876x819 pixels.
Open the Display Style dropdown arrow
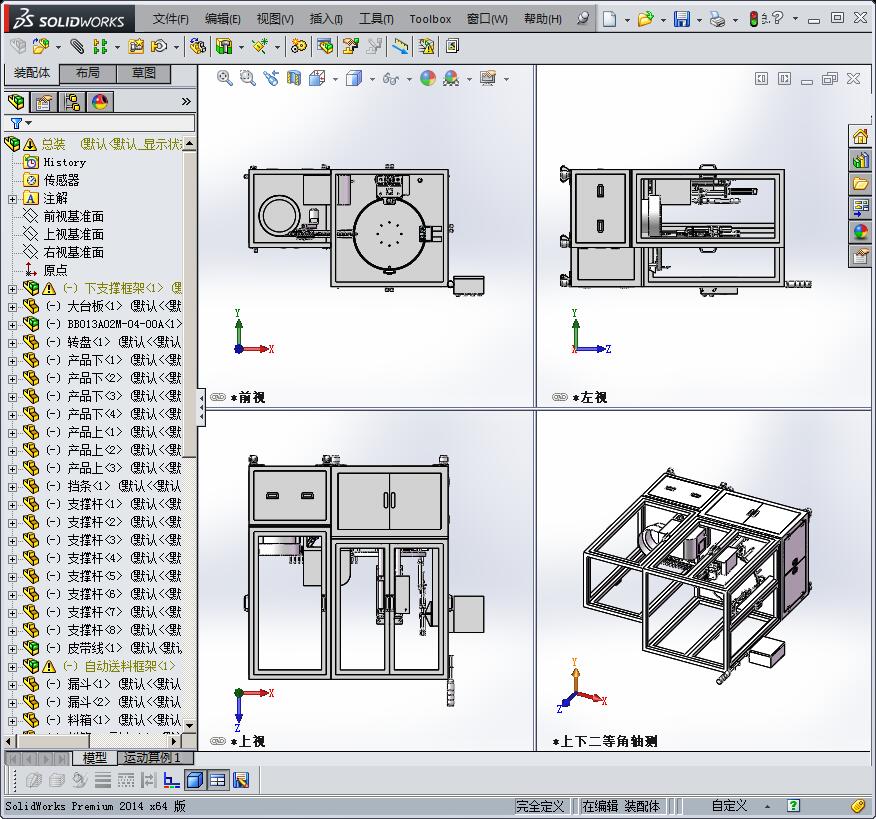372,79
